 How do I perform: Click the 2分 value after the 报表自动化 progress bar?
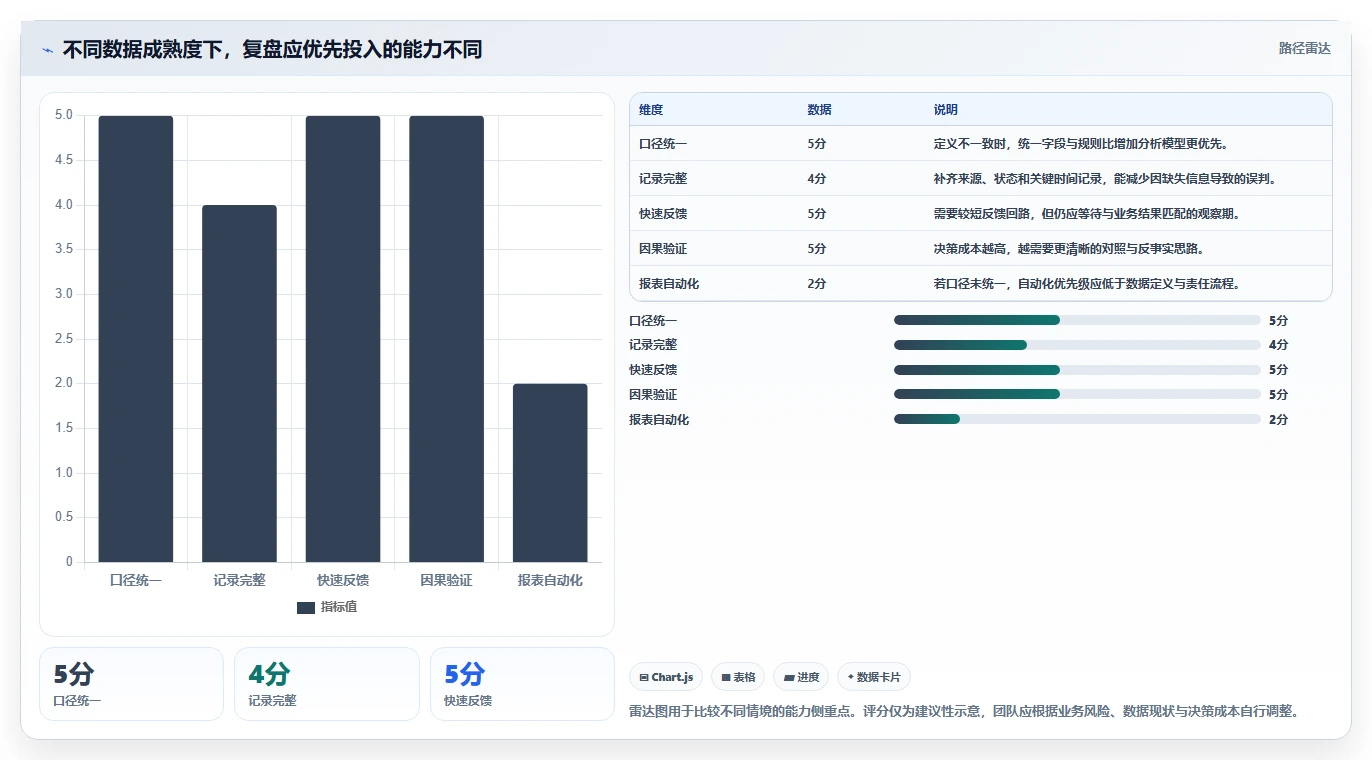click(x=1278, y=420)
